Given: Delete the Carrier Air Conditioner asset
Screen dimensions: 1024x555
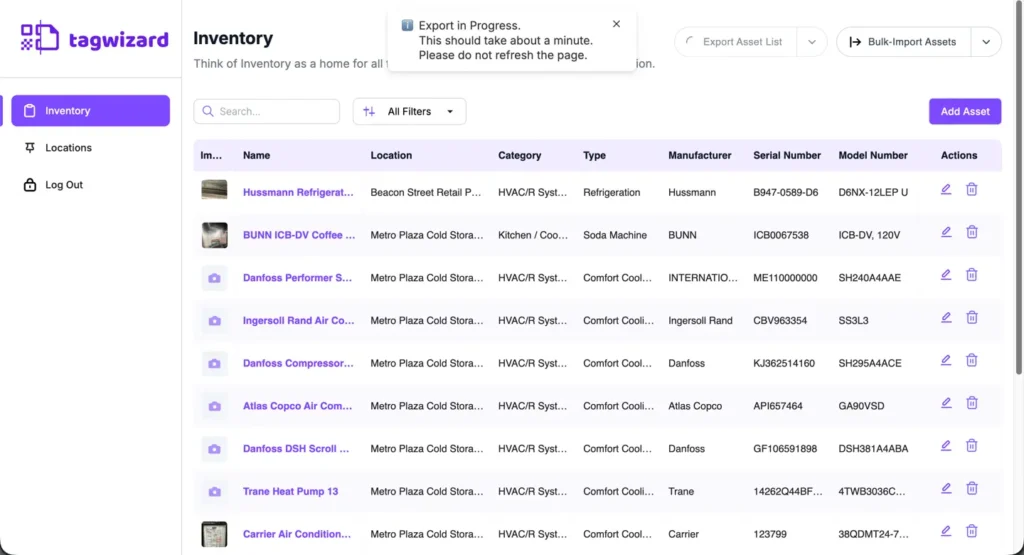Looking at the screenshot, I should (972, 531).
